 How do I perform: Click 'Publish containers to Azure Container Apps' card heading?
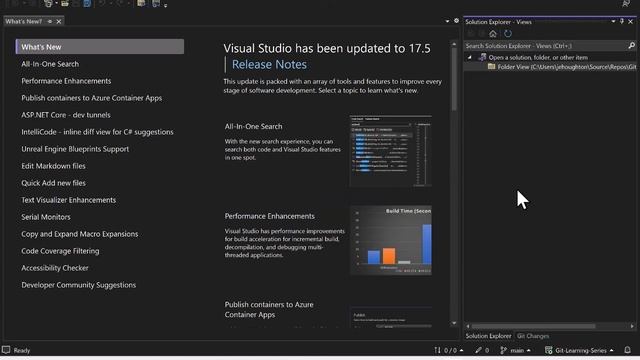[269, 309]
